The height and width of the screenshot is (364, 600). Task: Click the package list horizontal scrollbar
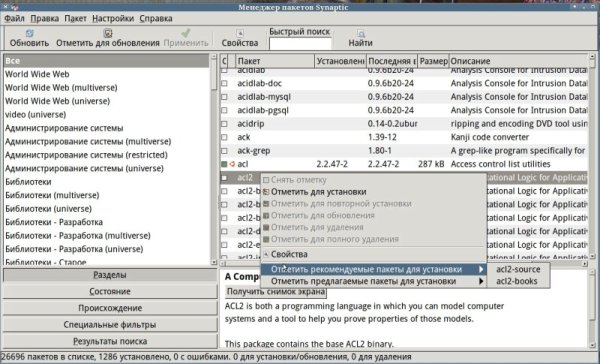point(404,264)
